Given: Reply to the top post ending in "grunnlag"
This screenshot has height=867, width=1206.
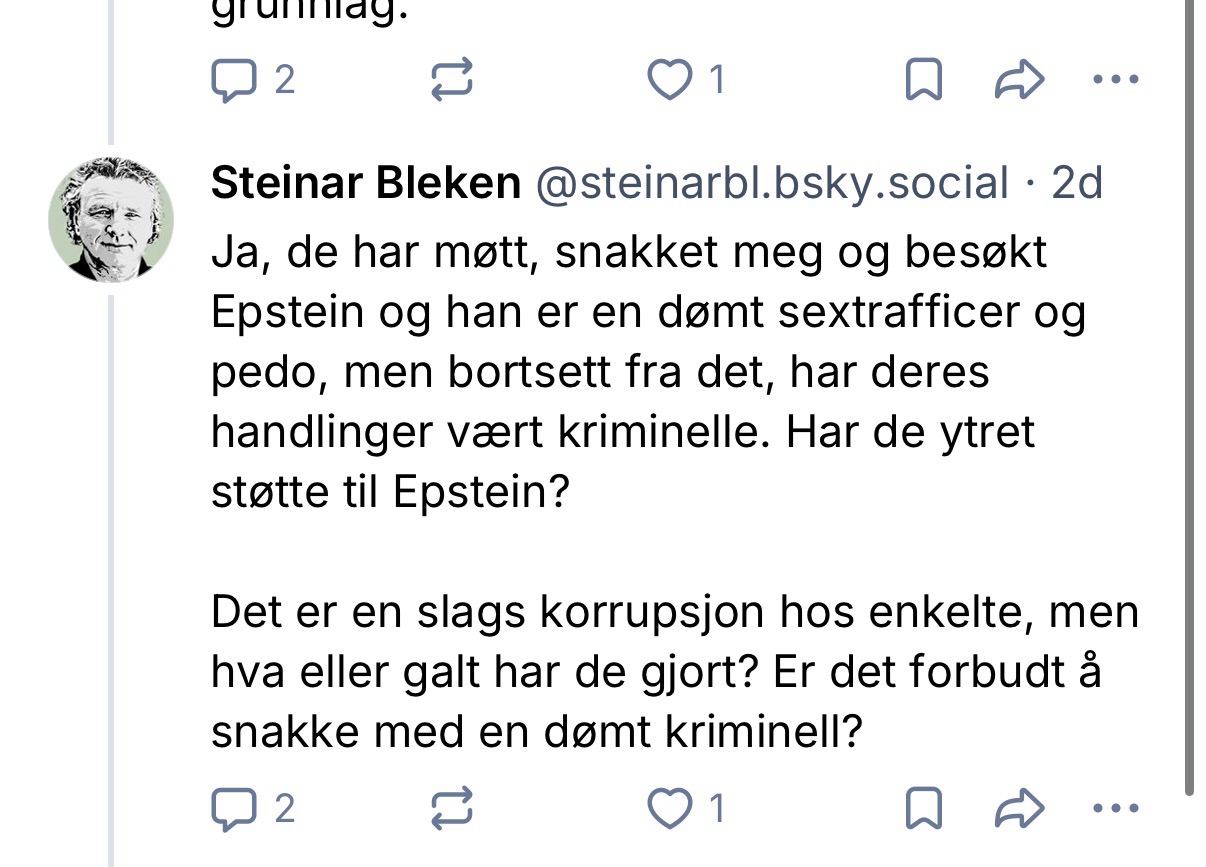Looking at the screenshot, I should [x=235, y=81].
